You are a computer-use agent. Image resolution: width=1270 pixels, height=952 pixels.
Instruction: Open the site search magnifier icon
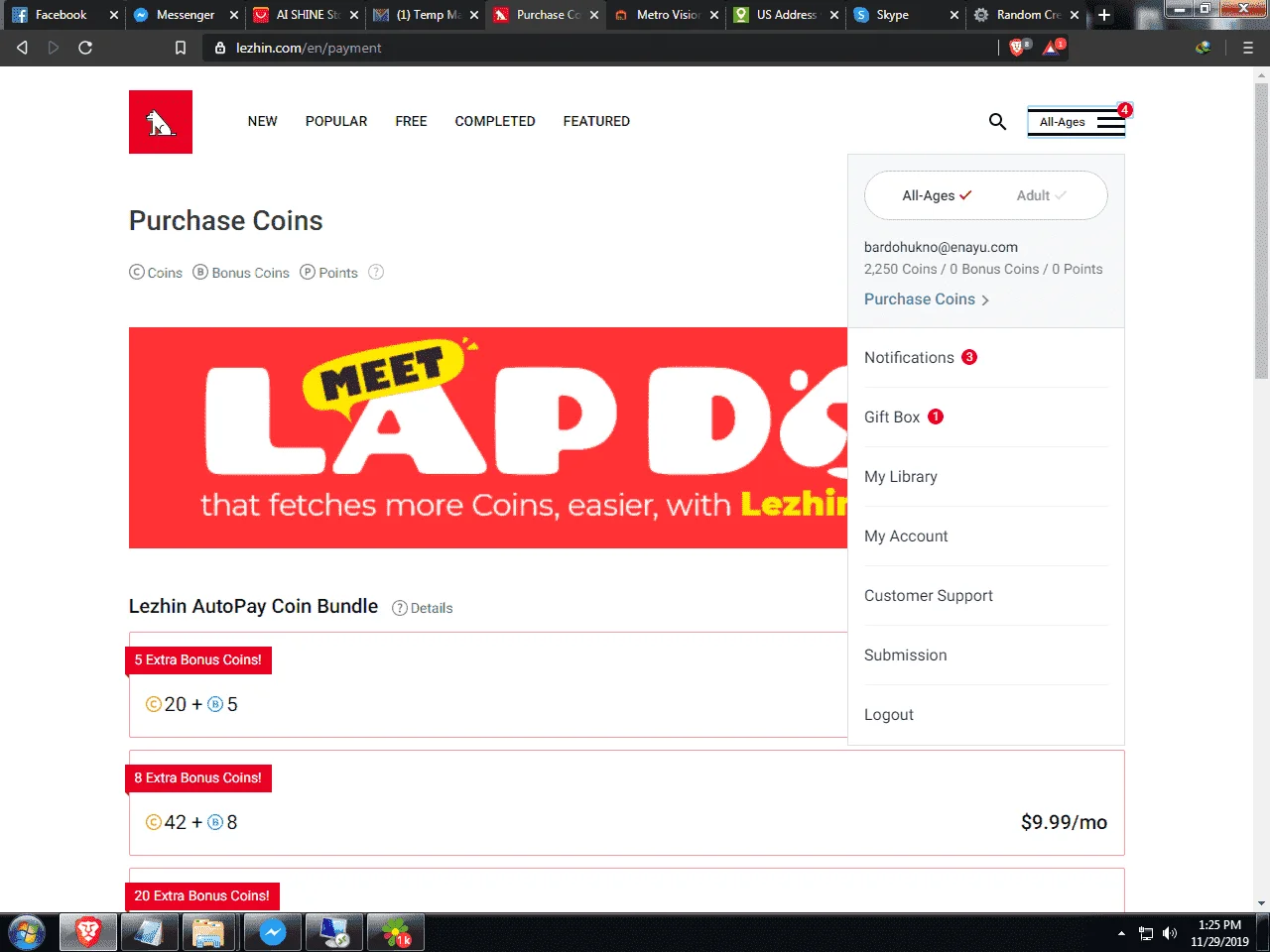997,121
